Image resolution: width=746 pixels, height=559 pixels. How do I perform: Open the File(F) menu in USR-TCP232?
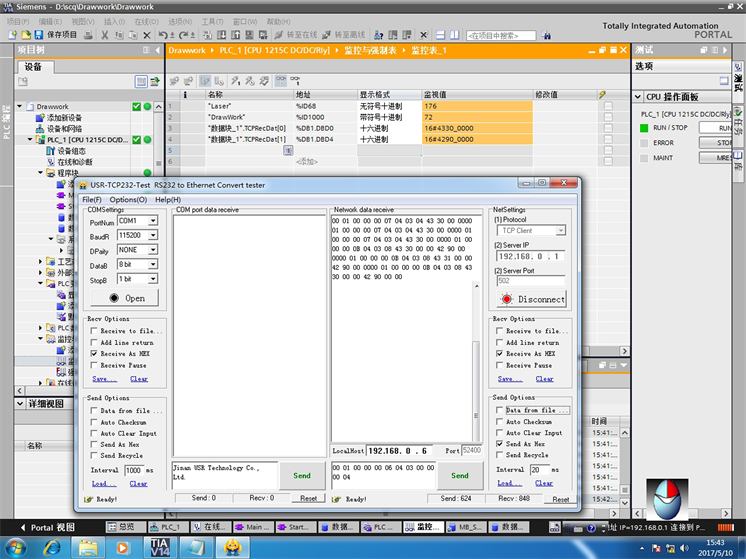point(92,200)
